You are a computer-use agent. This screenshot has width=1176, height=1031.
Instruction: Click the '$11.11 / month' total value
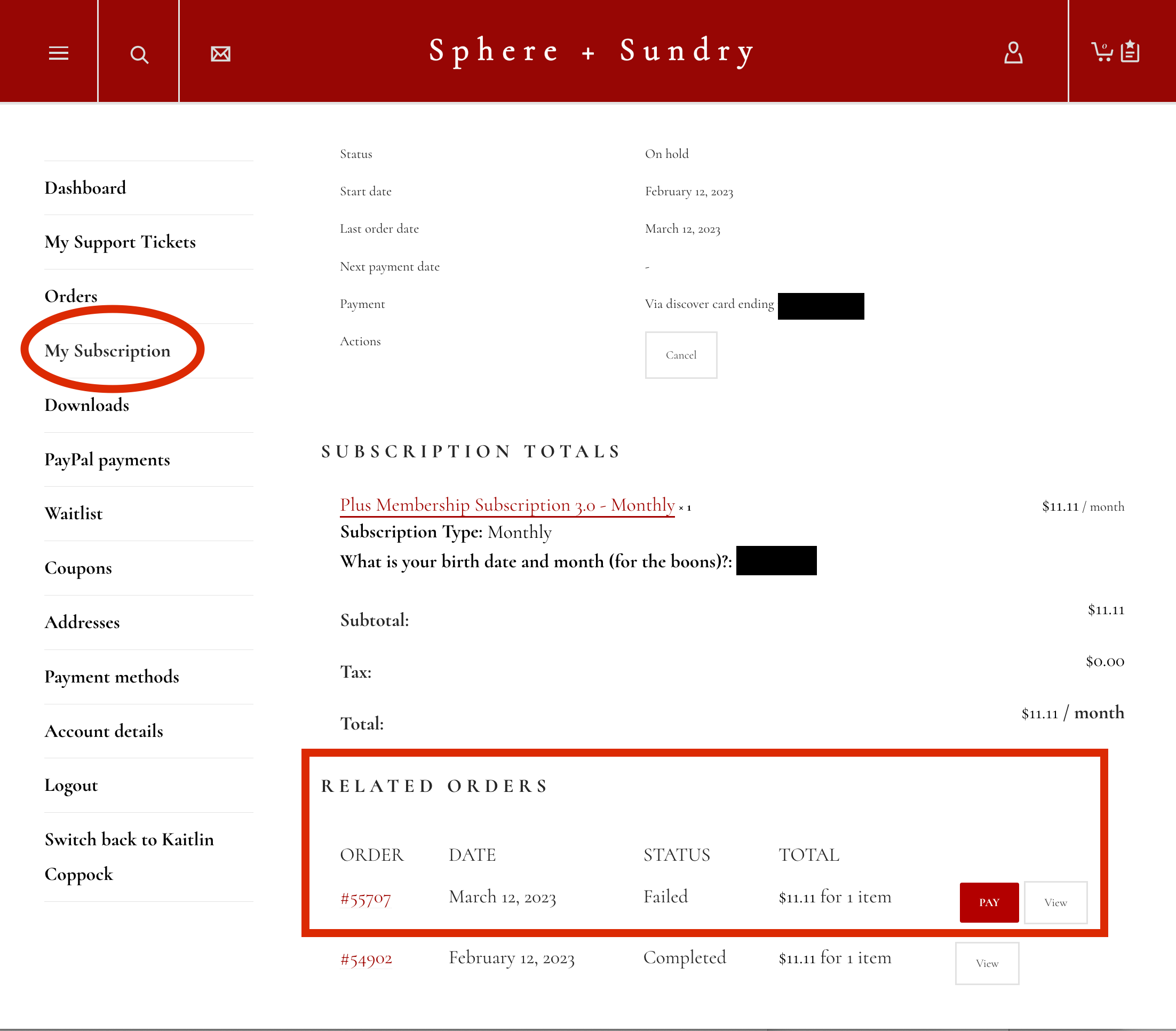(1073, 713)
